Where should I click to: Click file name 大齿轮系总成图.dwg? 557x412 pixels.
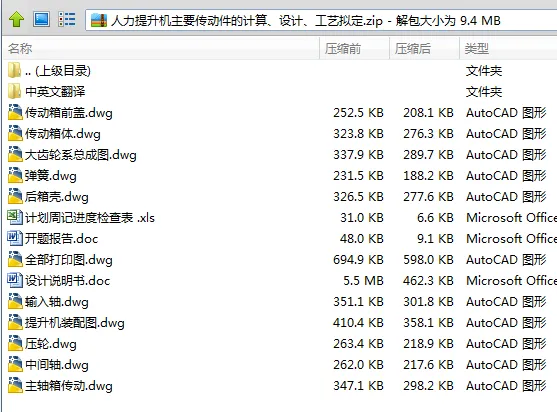point(81,155)
